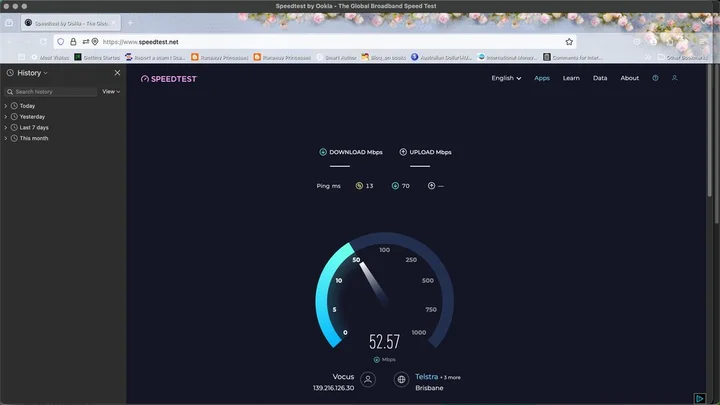Expand the Today history group

point(6,106)
